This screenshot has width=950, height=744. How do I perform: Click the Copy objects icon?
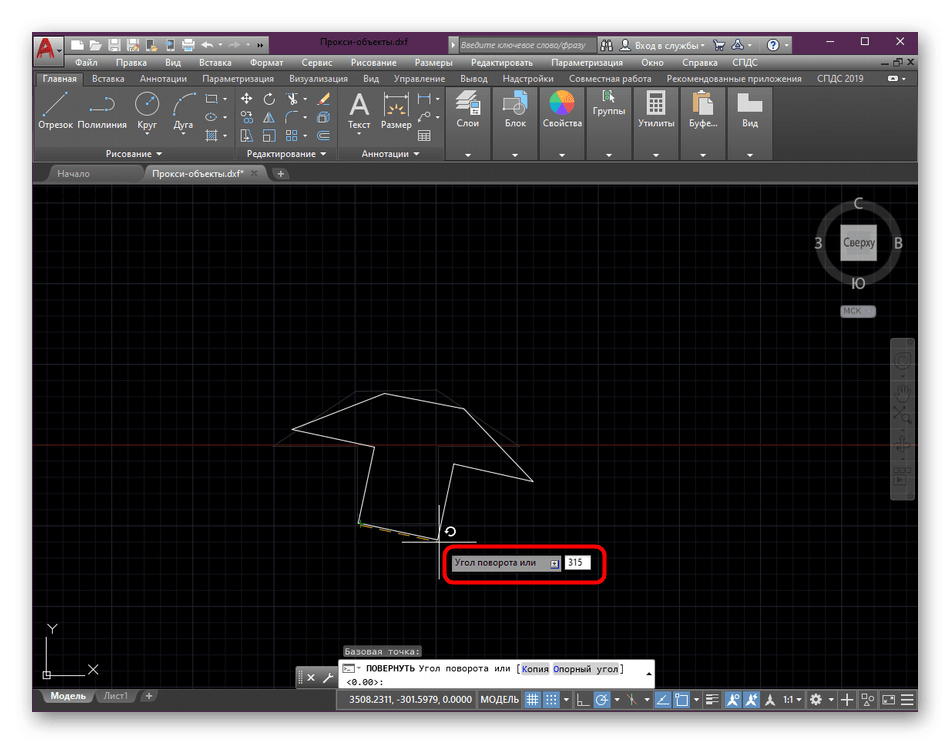(247, 117)
